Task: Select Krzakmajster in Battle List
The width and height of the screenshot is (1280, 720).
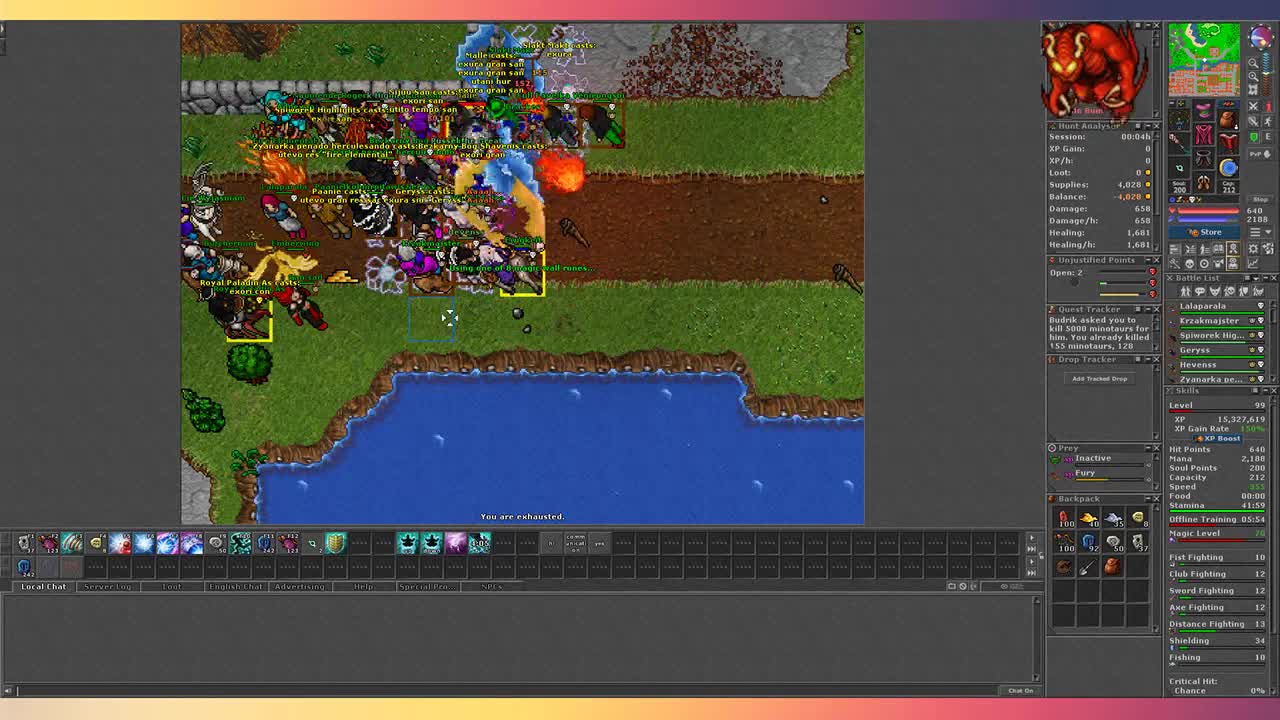Action: 1218,323
